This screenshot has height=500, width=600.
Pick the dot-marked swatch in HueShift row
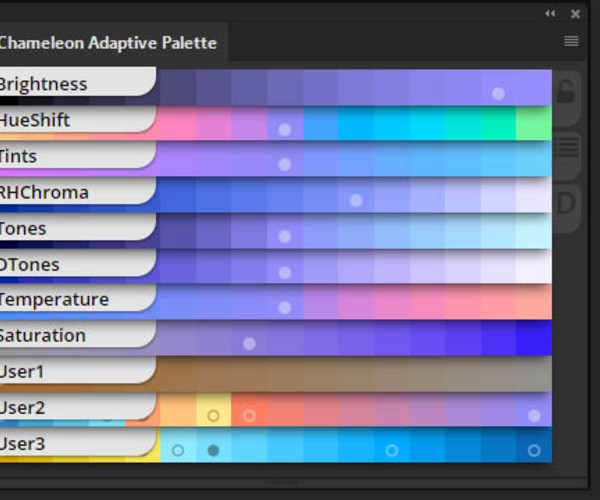click(285, 124)
